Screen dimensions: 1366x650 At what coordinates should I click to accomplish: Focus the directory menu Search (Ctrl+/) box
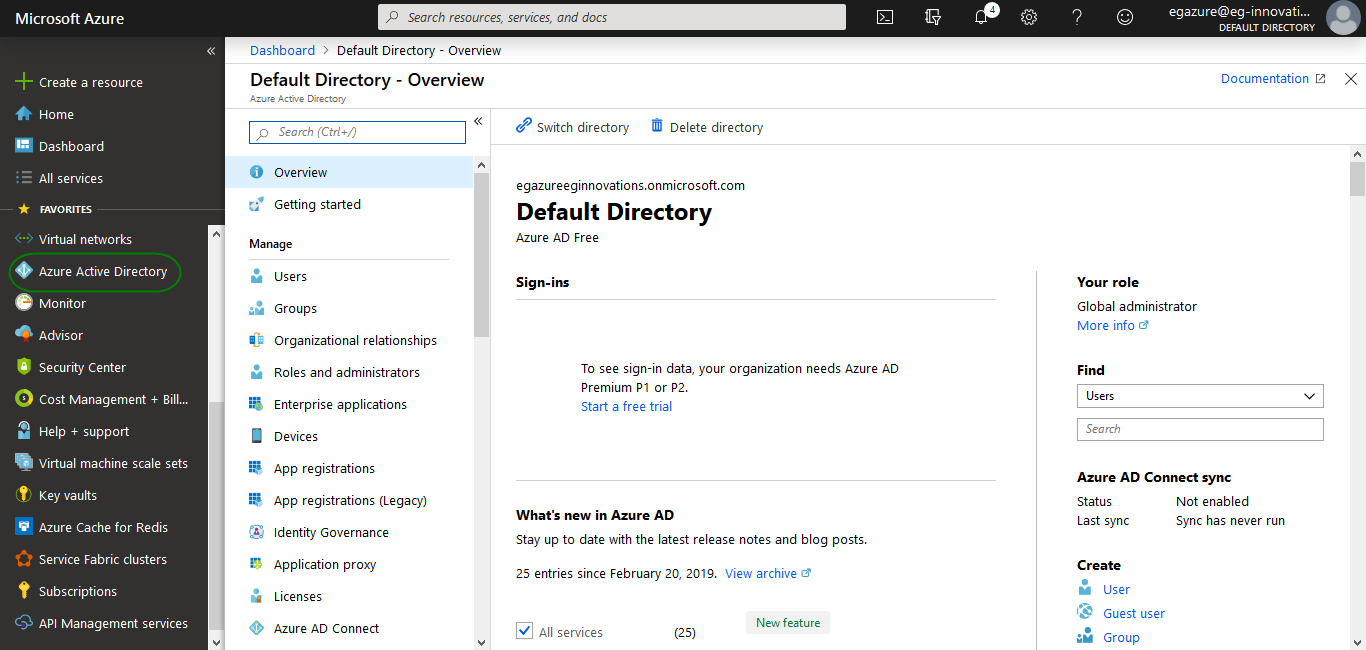tap(357, 132)
